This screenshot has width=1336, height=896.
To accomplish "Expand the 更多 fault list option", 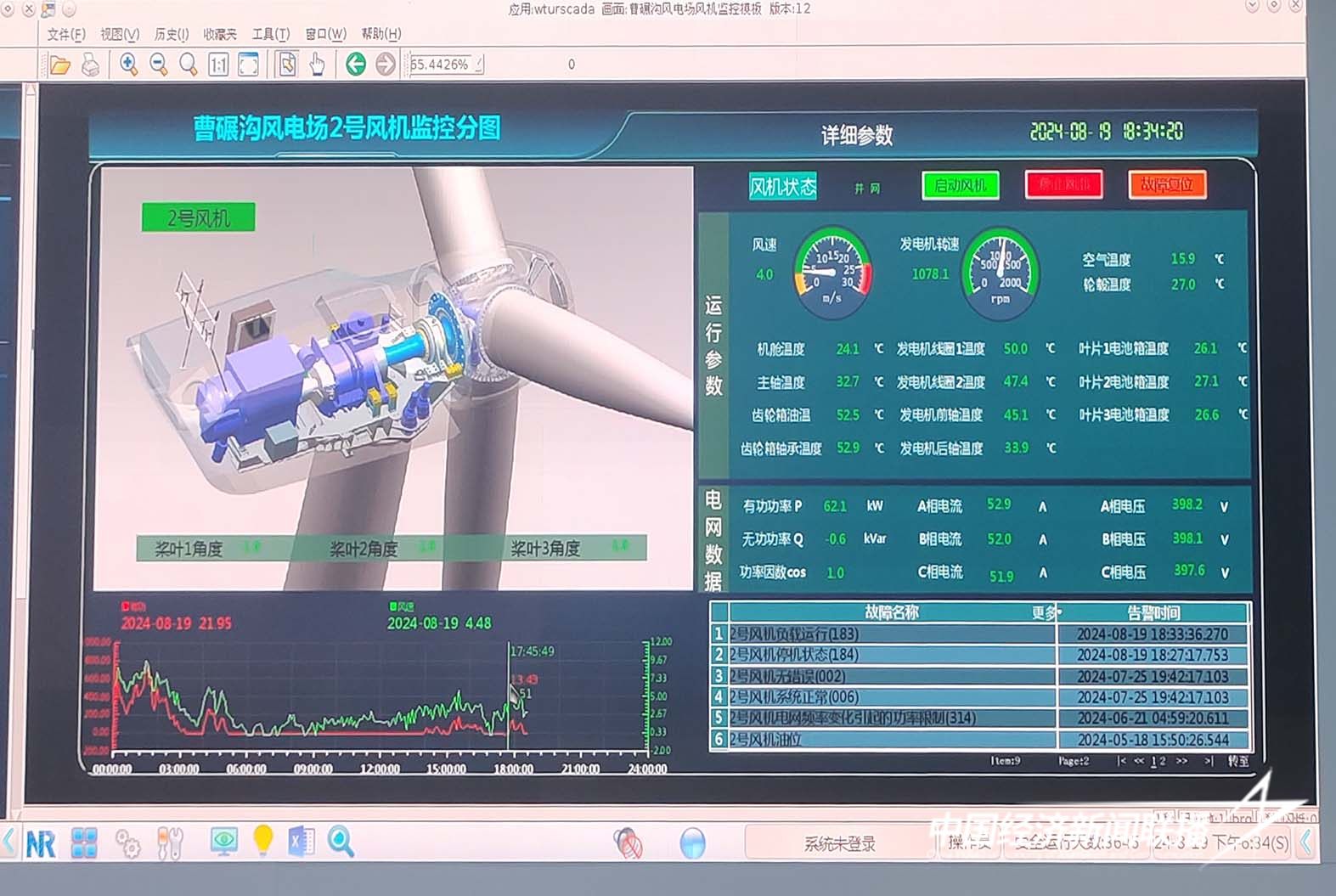I will [1046, 612].
